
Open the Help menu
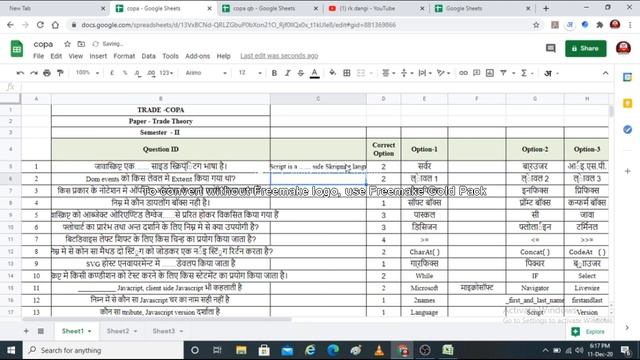point(223,56)
